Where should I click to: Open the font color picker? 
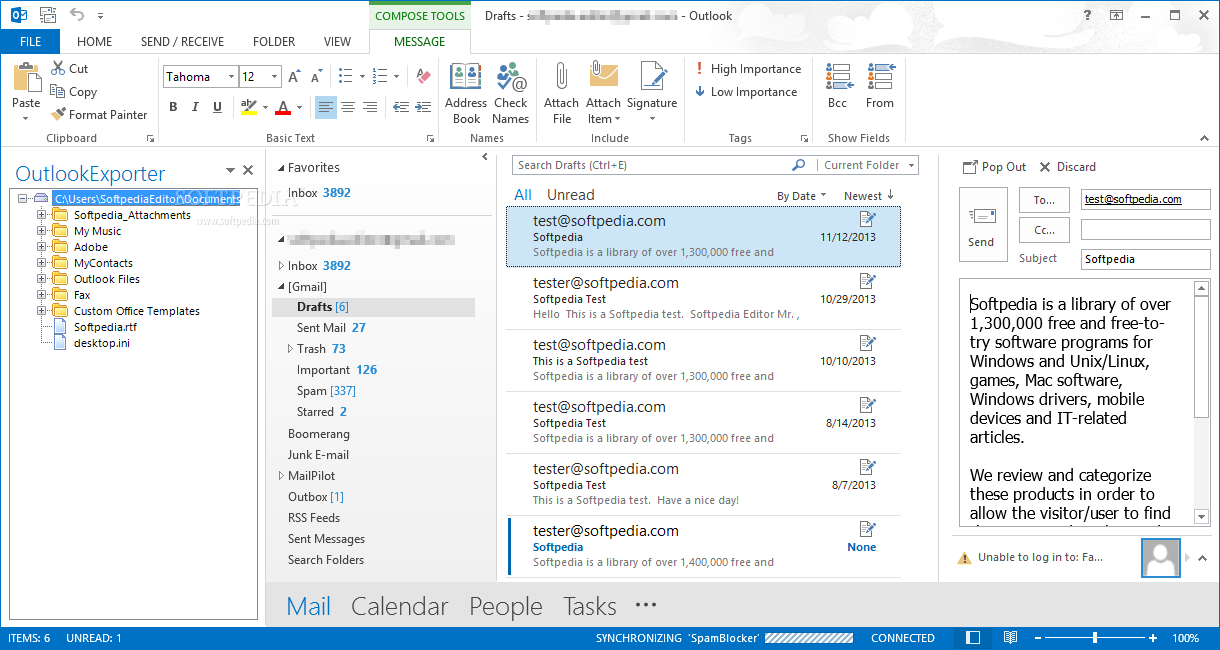click(297, 107)
